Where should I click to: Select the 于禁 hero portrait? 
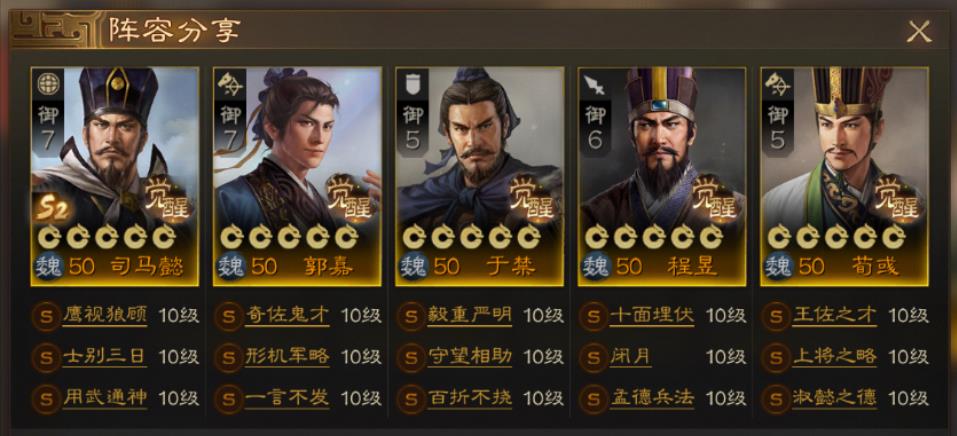480,176
